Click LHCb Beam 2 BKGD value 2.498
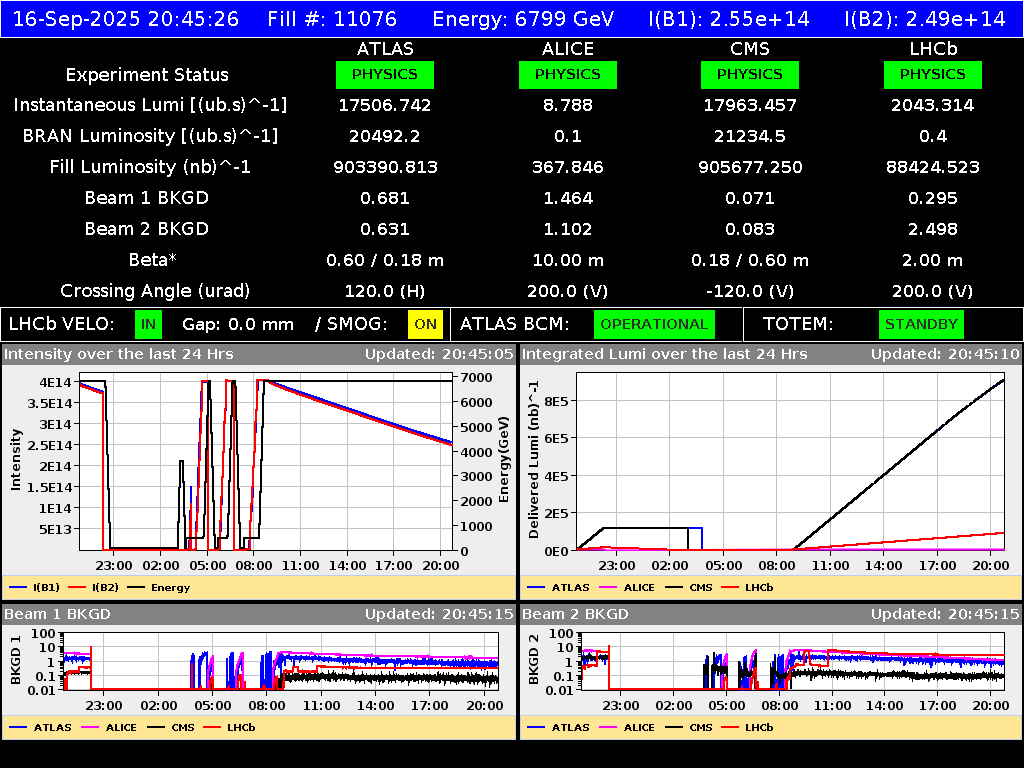The image size is (1024, 768). click(x=933, y=229)
